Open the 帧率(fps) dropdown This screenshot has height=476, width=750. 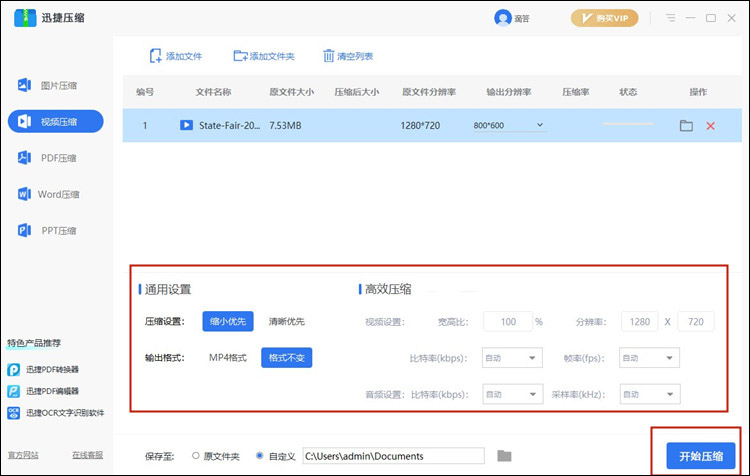[x=649, y=358]
